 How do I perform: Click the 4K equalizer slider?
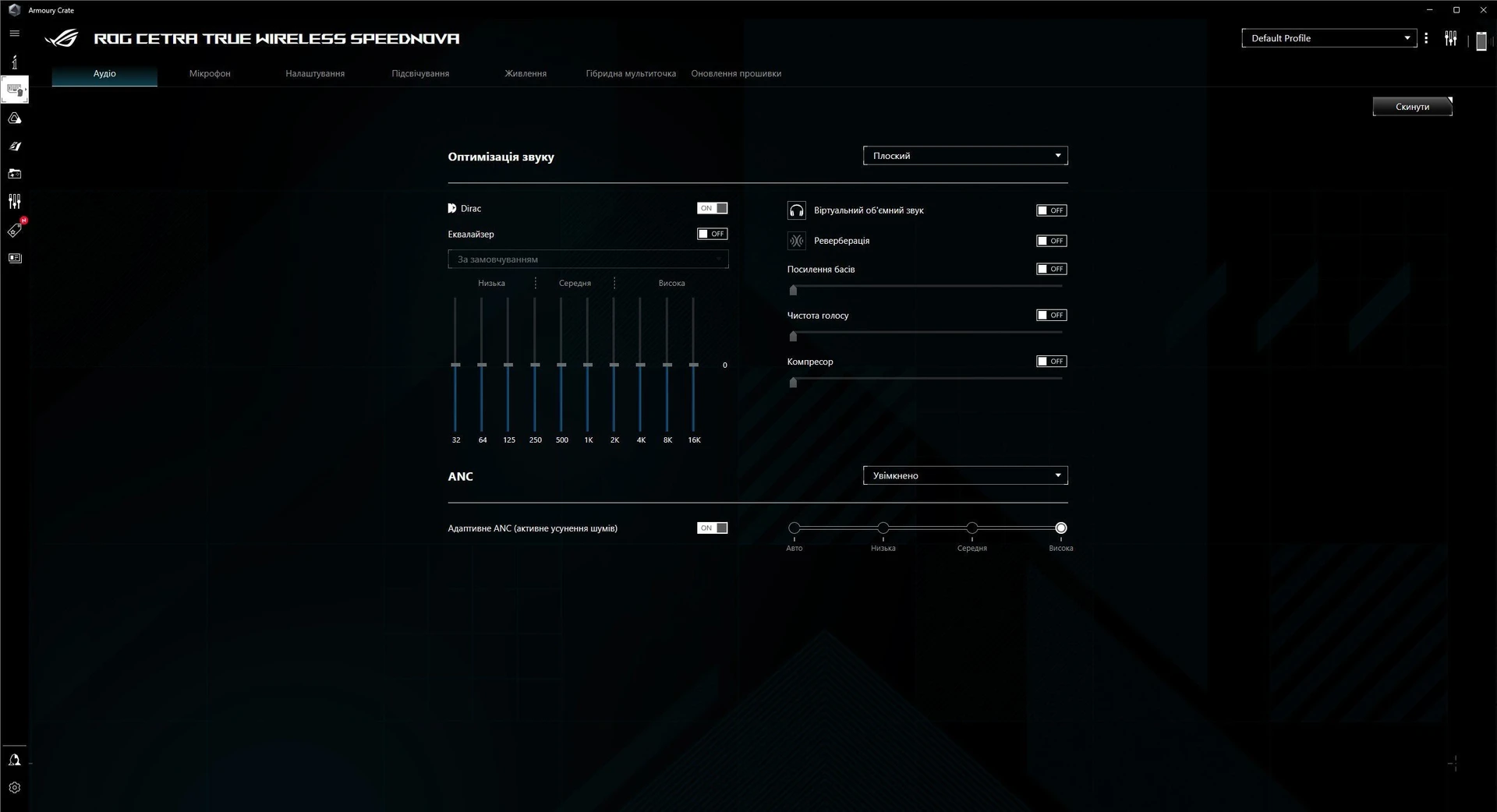(x=641, y=365)
